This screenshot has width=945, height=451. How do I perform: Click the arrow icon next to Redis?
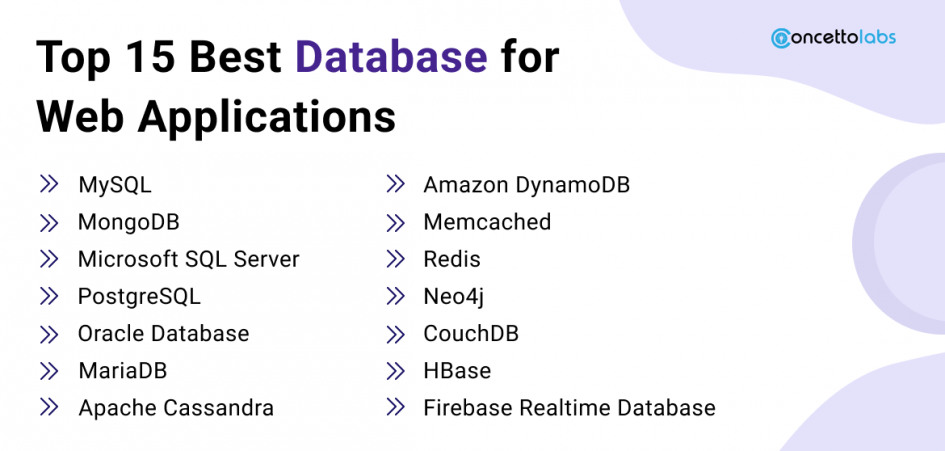[x=396, y=259]
